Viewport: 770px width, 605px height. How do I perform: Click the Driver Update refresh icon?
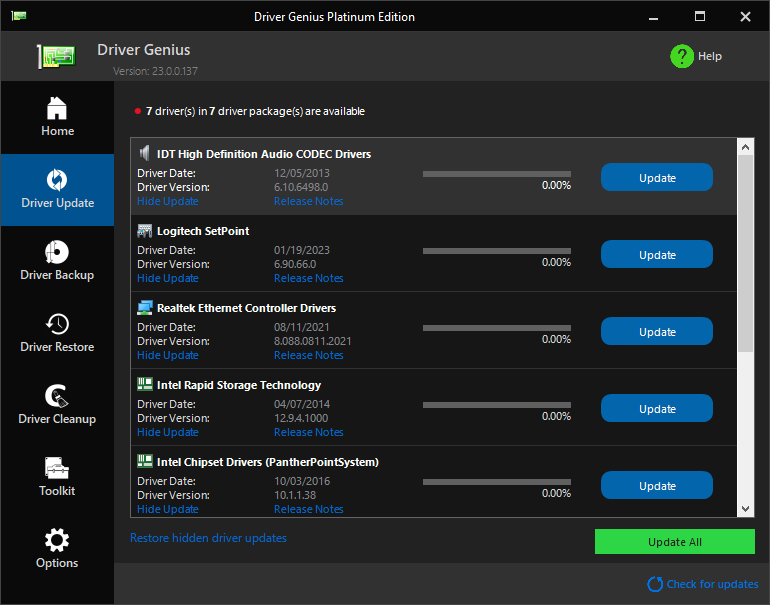pyautogui.click(x=57, y=180)
